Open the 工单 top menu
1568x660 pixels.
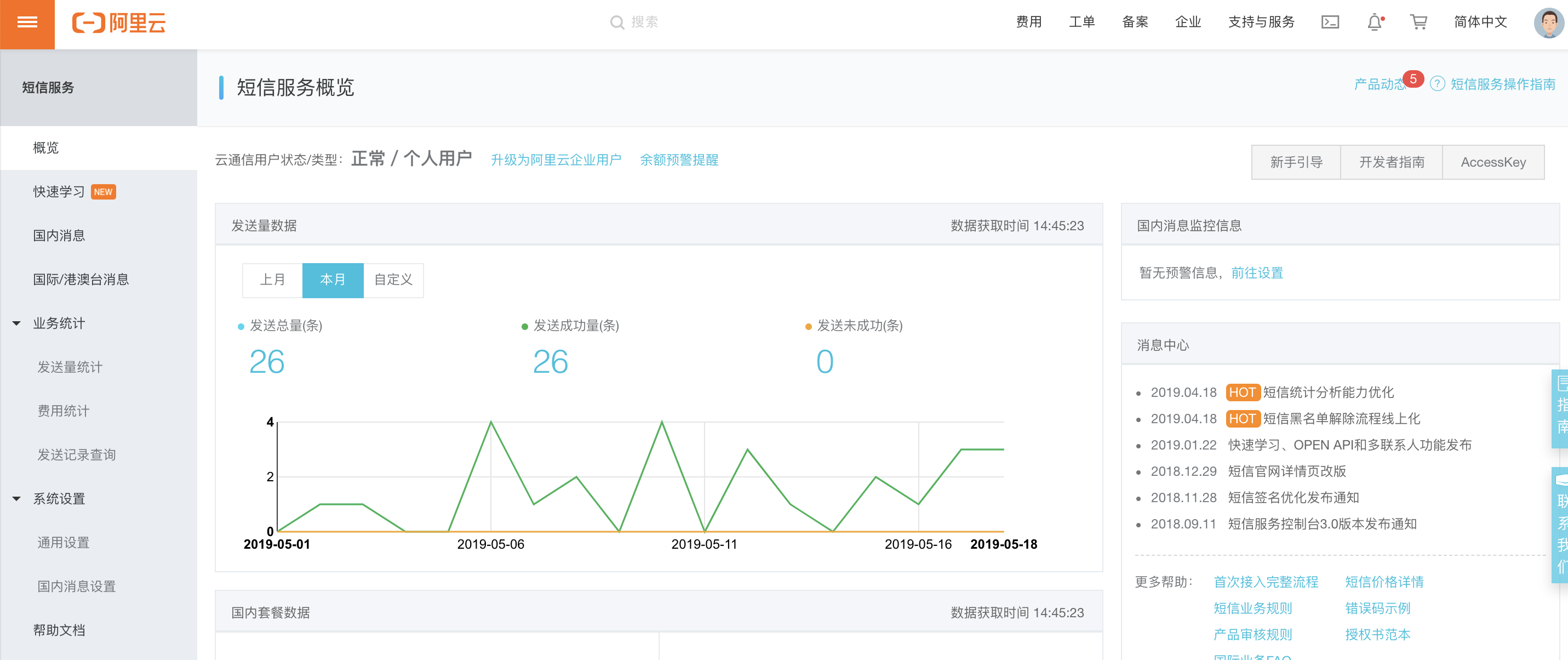[x=1081, y=22]
